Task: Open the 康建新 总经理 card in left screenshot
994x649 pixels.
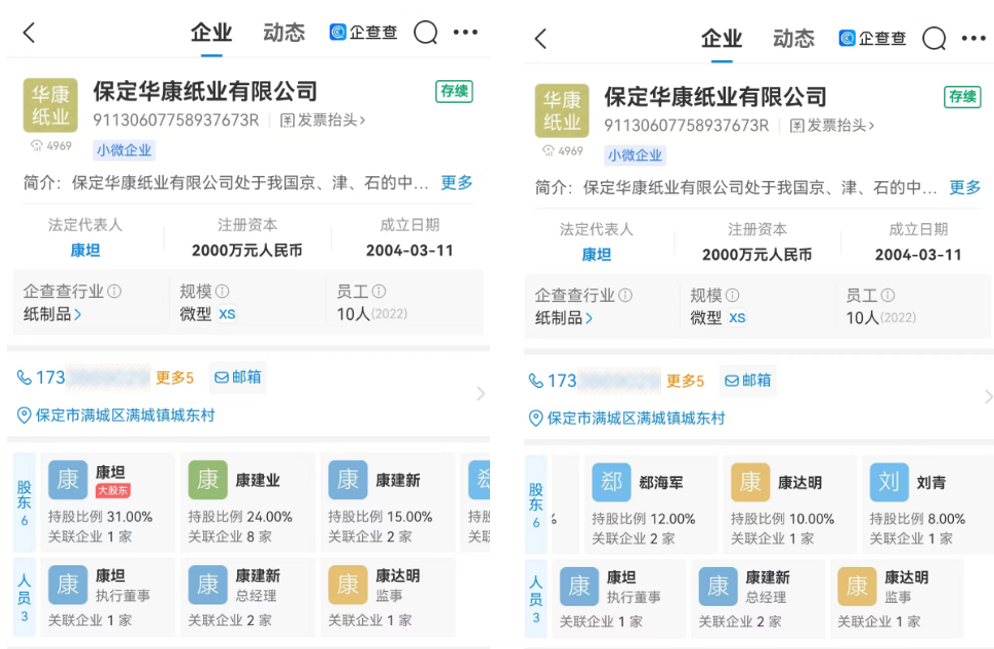Action: click(248, 597)
